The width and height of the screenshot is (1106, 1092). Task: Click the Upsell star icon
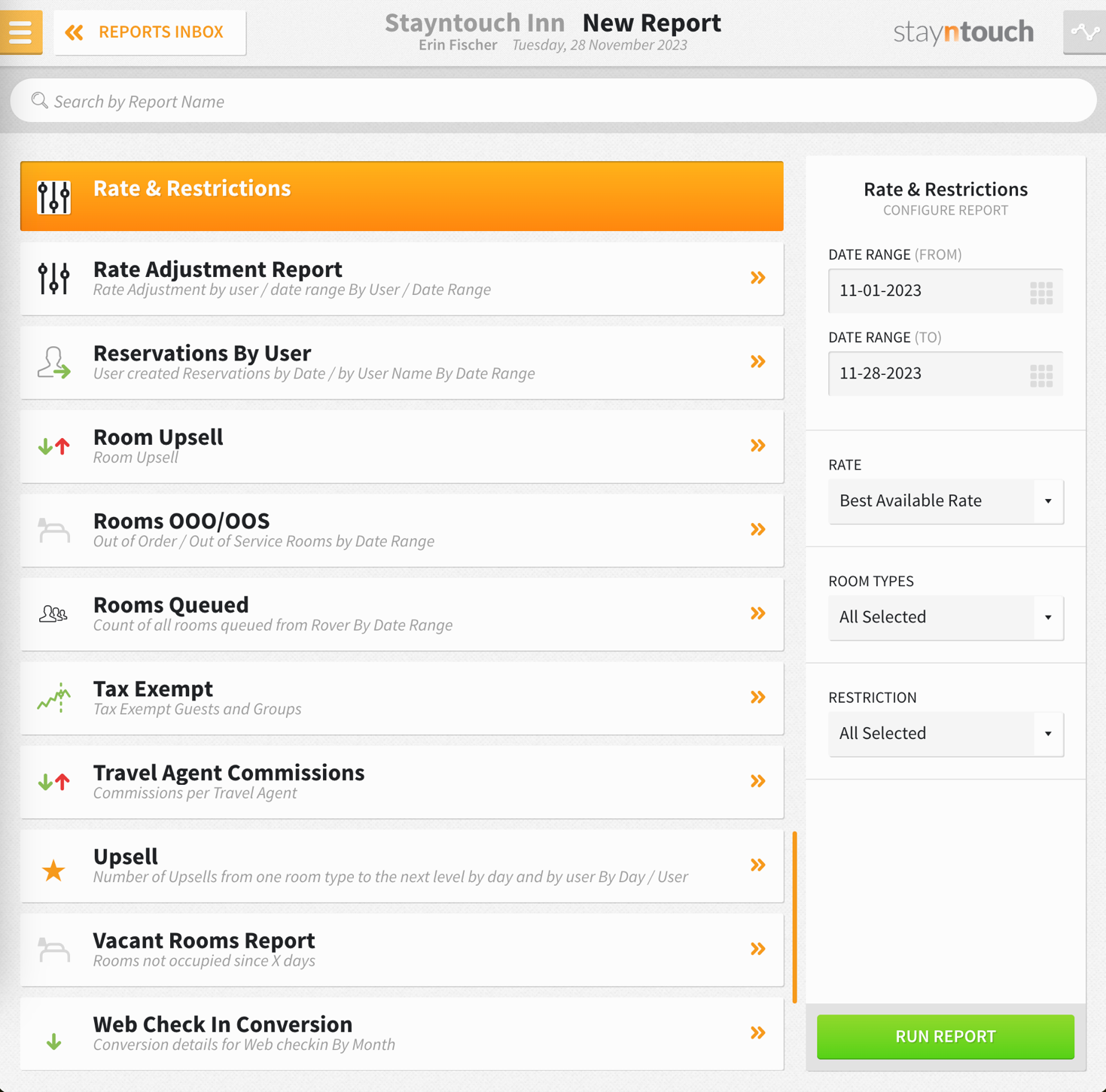coord(53,870)
